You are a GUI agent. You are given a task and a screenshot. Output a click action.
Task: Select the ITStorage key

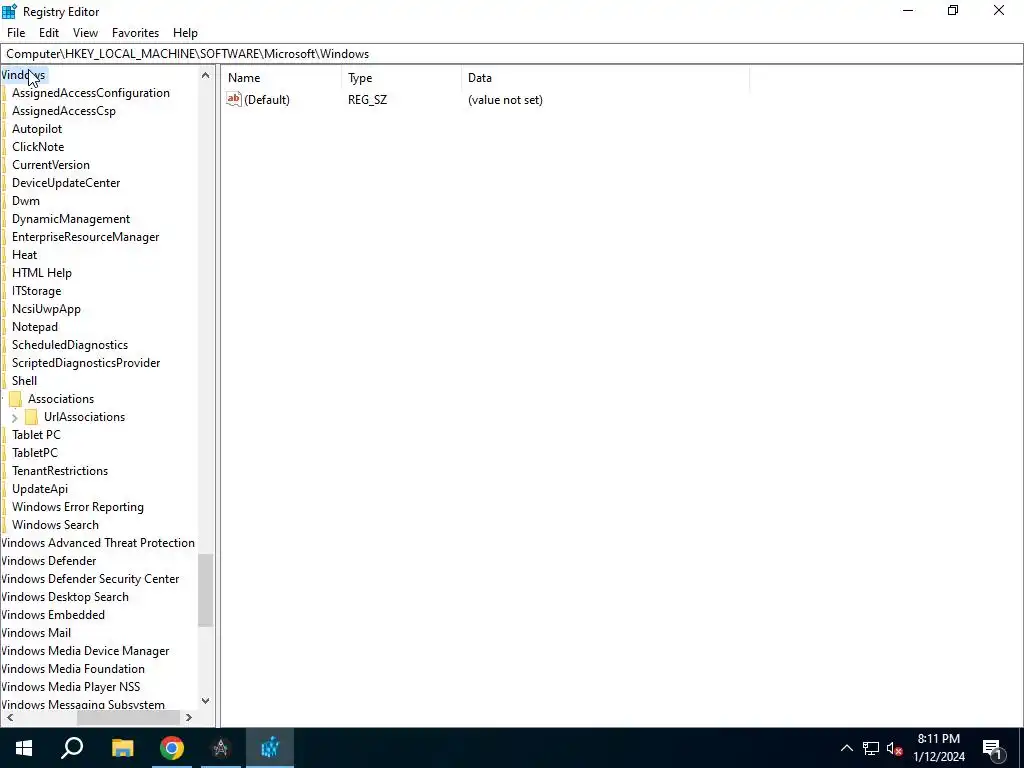[x=37, y=291]
